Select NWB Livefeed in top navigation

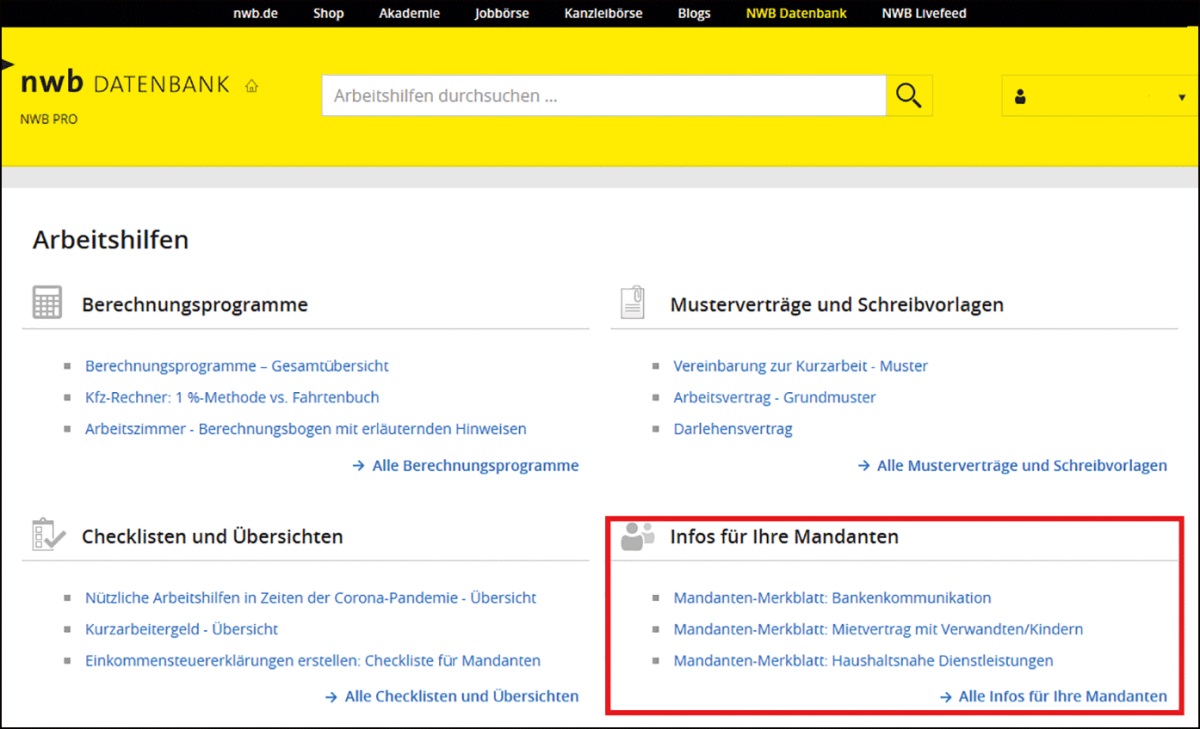(924, 13)
